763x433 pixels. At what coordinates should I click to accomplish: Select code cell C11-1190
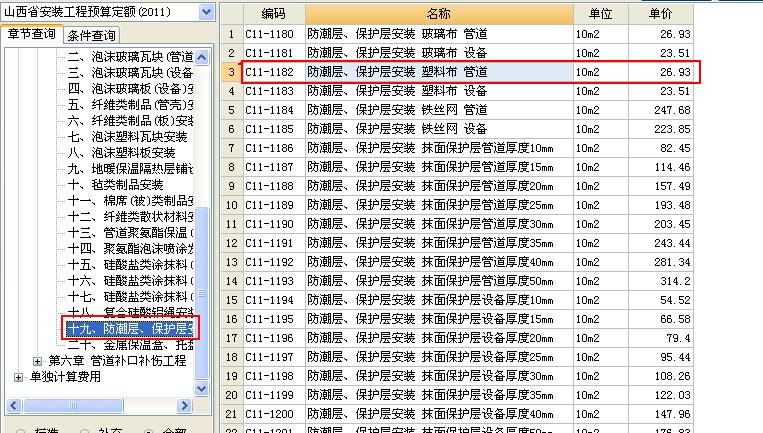point(274,224)
